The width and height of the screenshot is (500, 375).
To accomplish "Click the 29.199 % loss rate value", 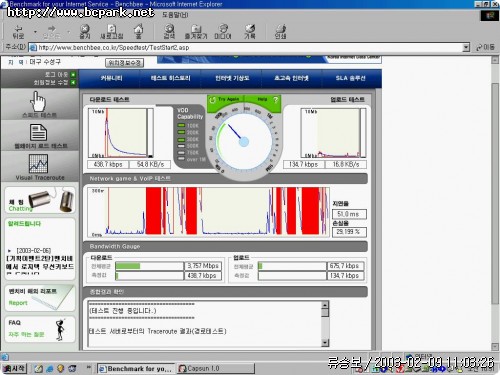I will point(349,232).
